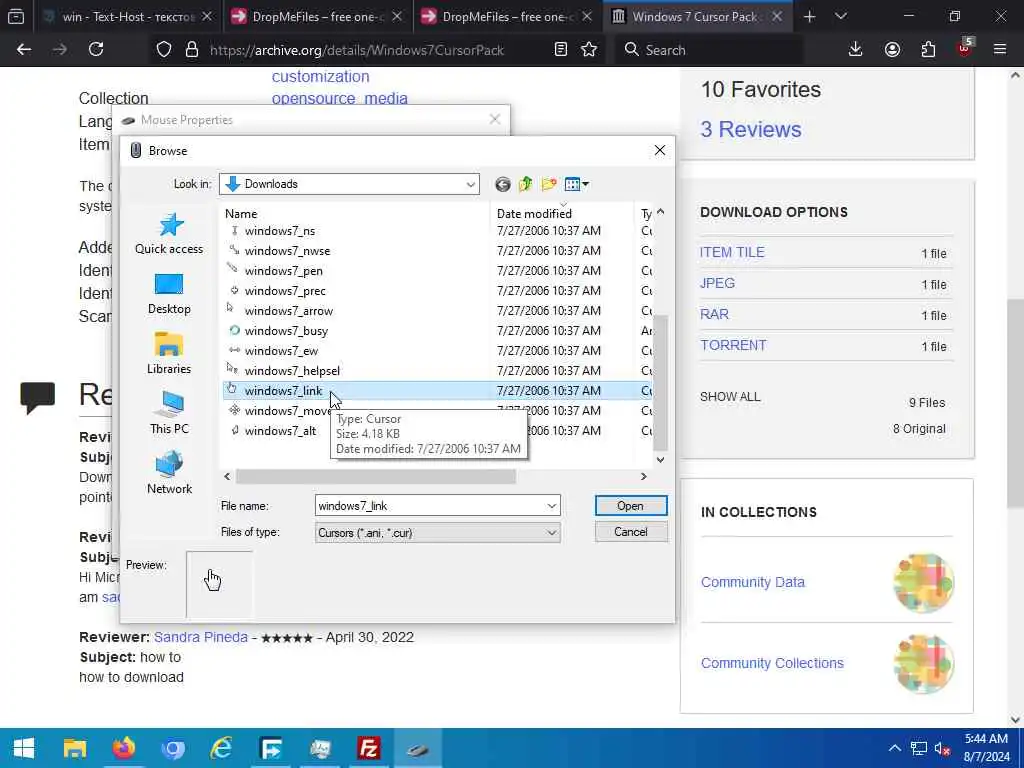Select windows7_ew cursor file
The width and height of the screenshot is (1024, 768).
coord(281,351)
